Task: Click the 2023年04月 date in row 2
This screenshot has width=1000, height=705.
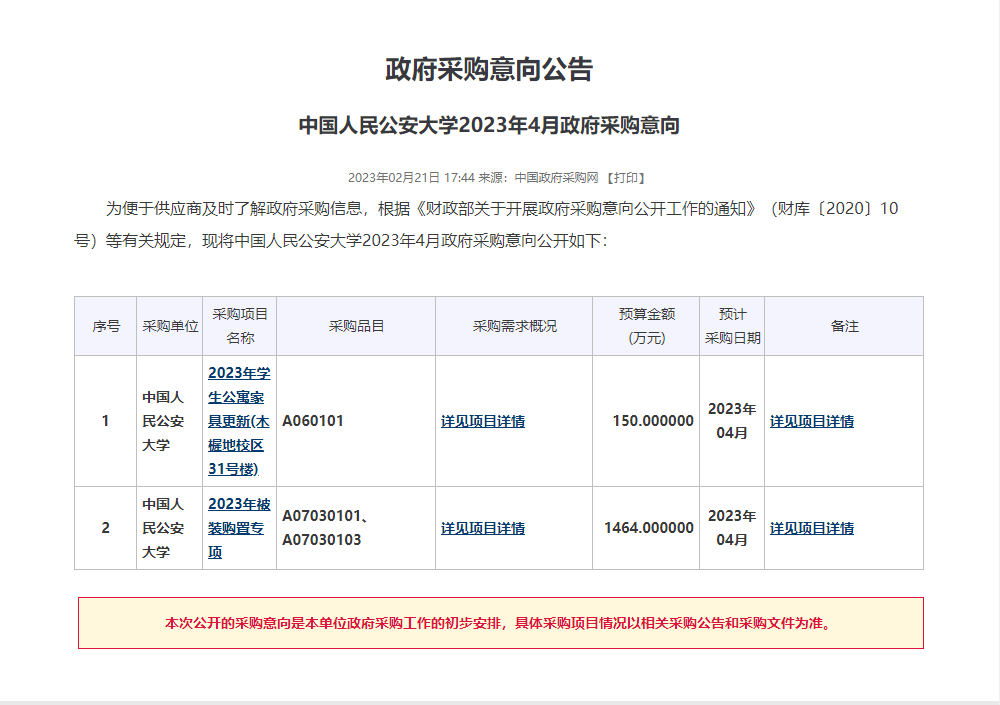Action: [732, 528]
